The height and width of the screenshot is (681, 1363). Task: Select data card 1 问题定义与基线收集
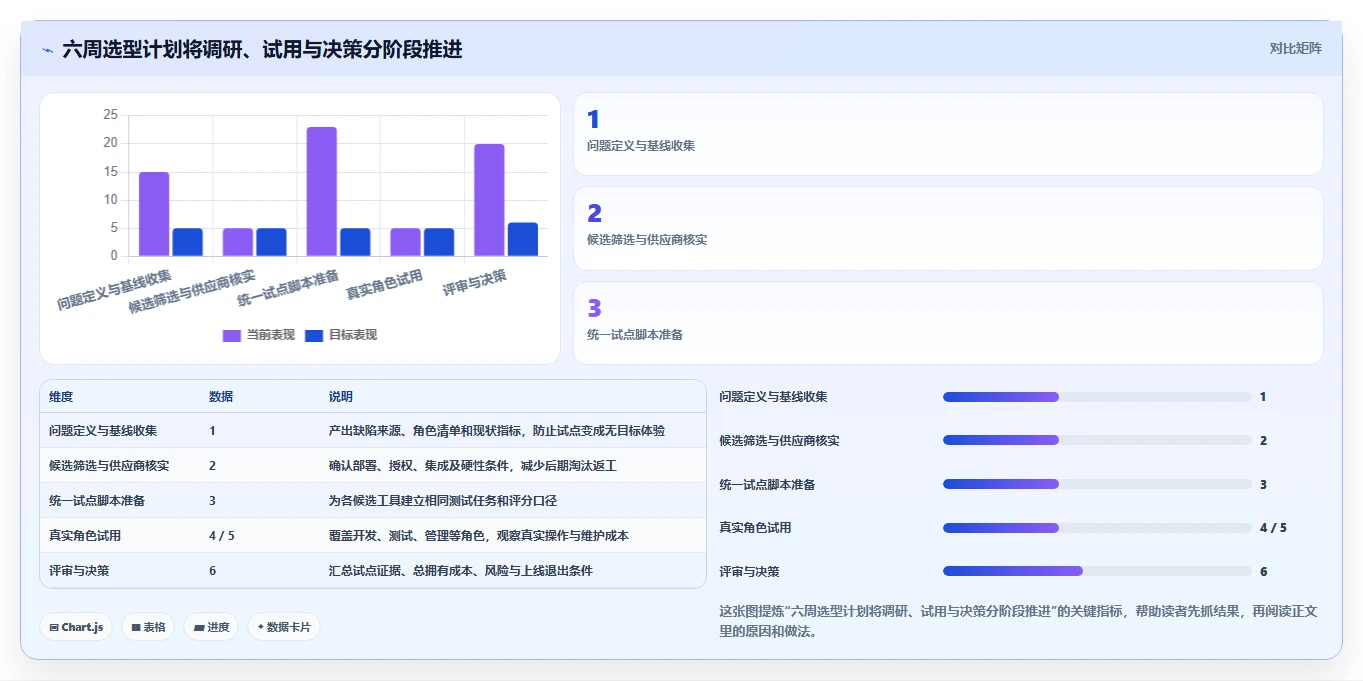point(948,134)
